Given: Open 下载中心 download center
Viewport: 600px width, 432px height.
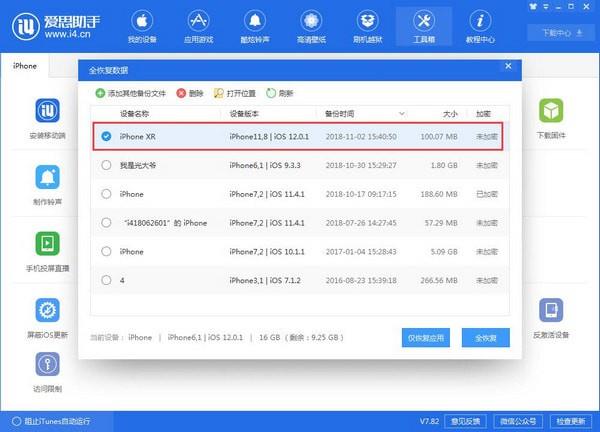Looking at the screenshot, I should pos(561,33).
